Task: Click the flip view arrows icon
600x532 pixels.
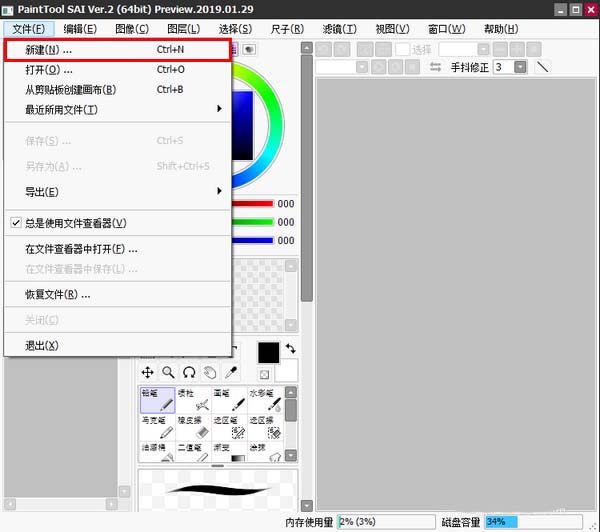Action: tap(435, 67)
